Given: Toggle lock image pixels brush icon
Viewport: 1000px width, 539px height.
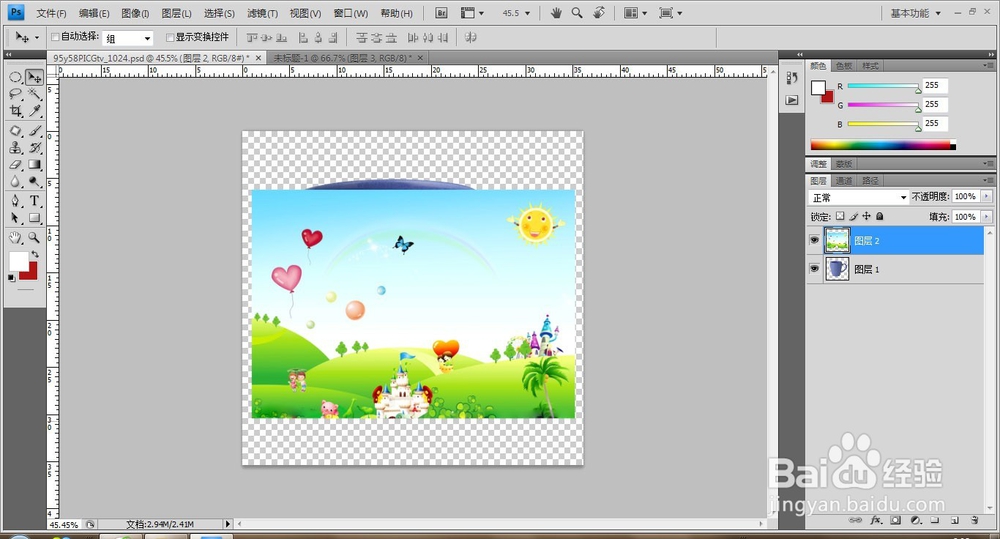Looking at the screenshot, I should [x=853, y=216].
